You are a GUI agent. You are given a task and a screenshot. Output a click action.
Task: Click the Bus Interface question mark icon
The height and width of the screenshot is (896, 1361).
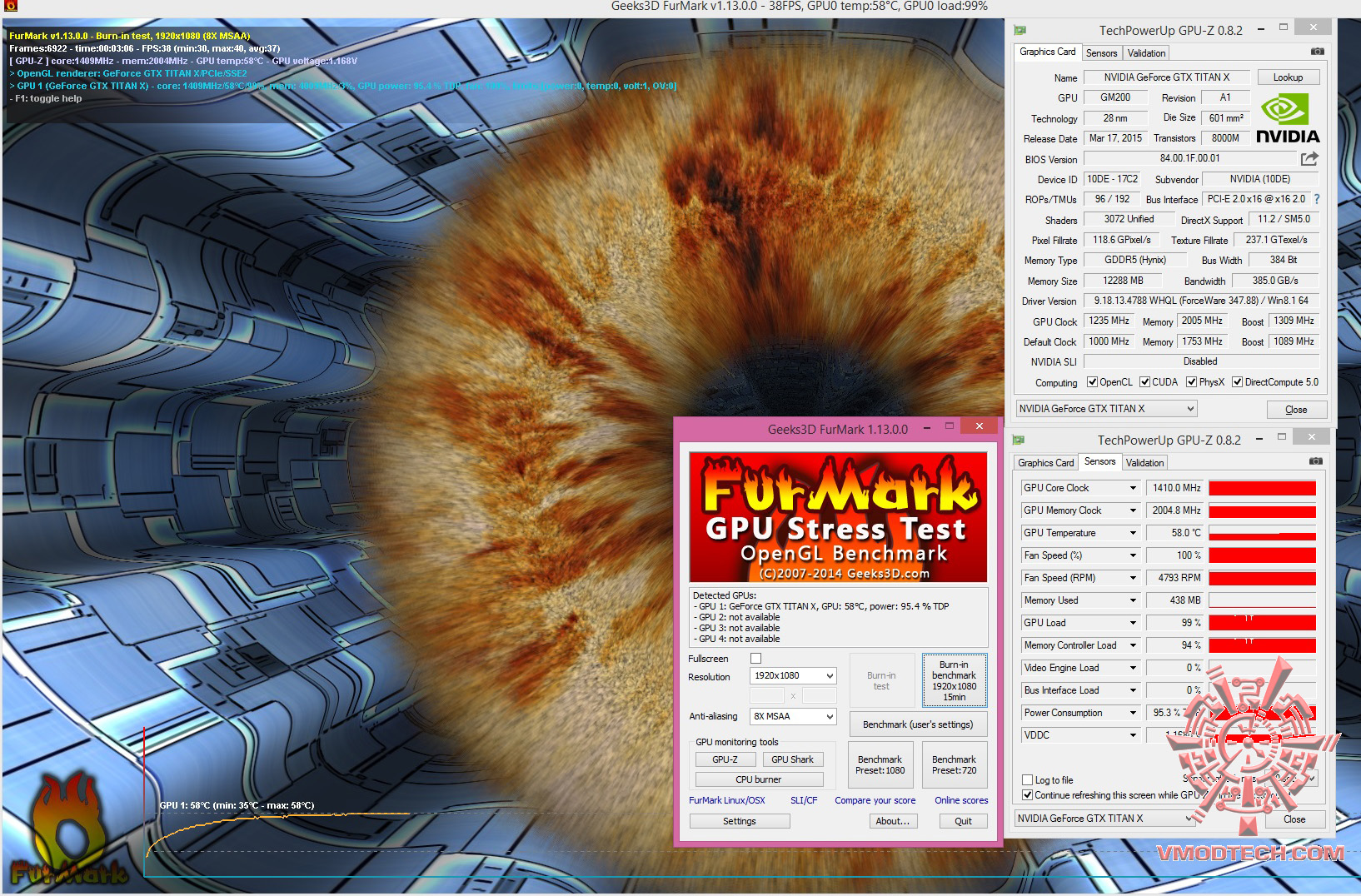pos(1317,199)
